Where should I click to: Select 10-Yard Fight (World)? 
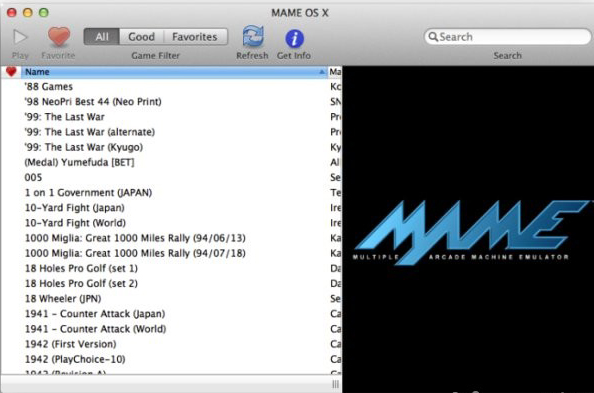(171, 223)
